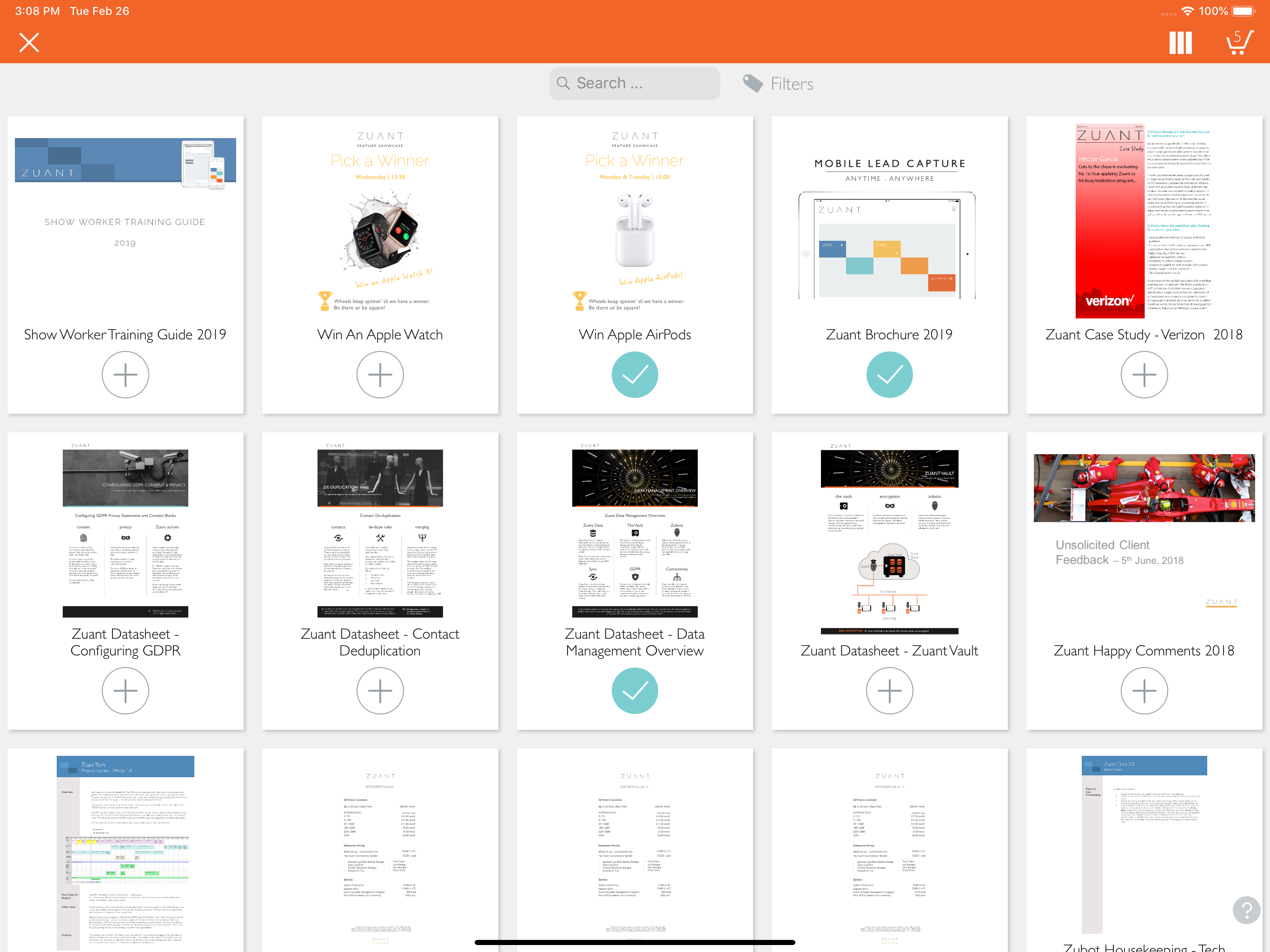Tap the Wi-Fi status icon

(x=1187, y=11)
